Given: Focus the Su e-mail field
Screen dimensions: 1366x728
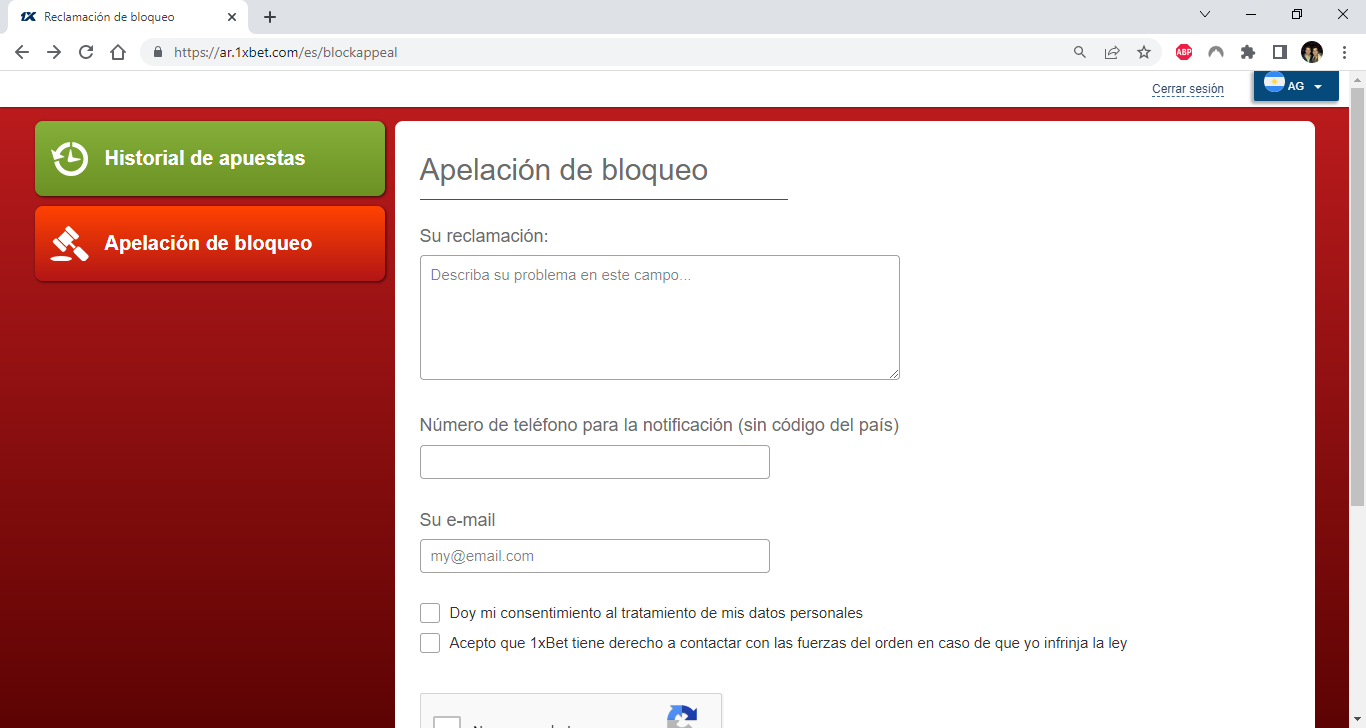Looking at the screenshot, I should pyautogui.click(x=595, y=556).
